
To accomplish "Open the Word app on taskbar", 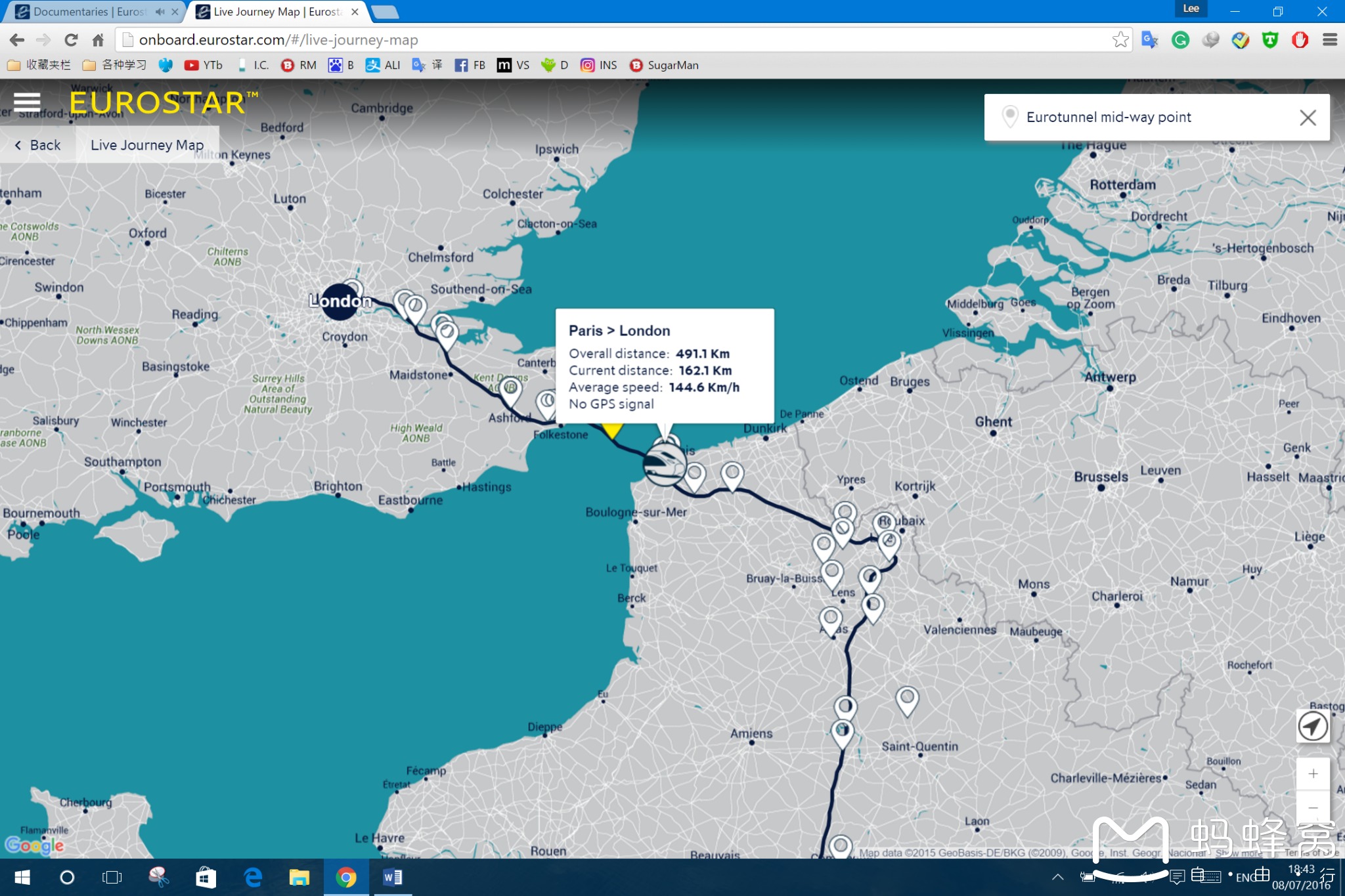I will [393, 878].
